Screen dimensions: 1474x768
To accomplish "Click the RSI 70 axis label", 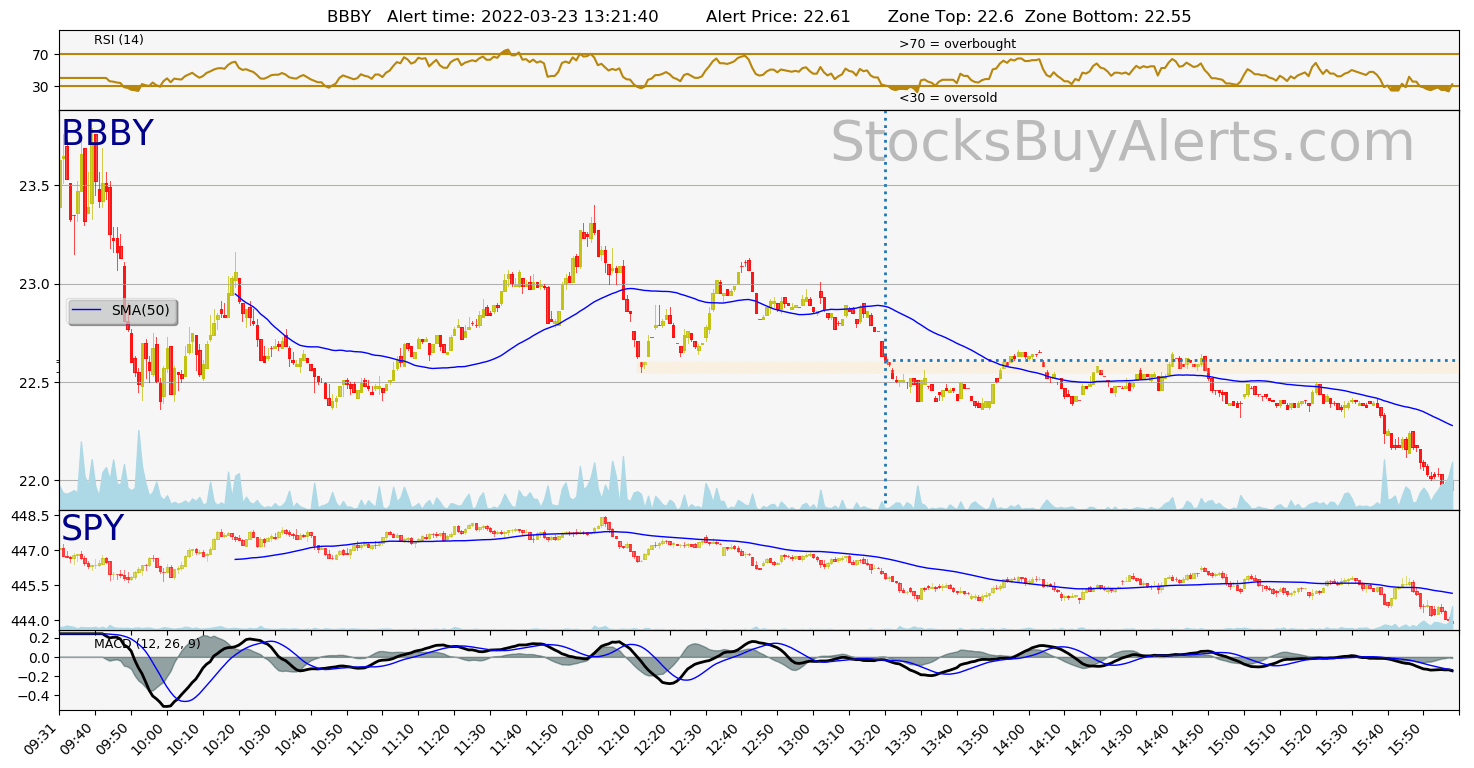I will point(41,54).
